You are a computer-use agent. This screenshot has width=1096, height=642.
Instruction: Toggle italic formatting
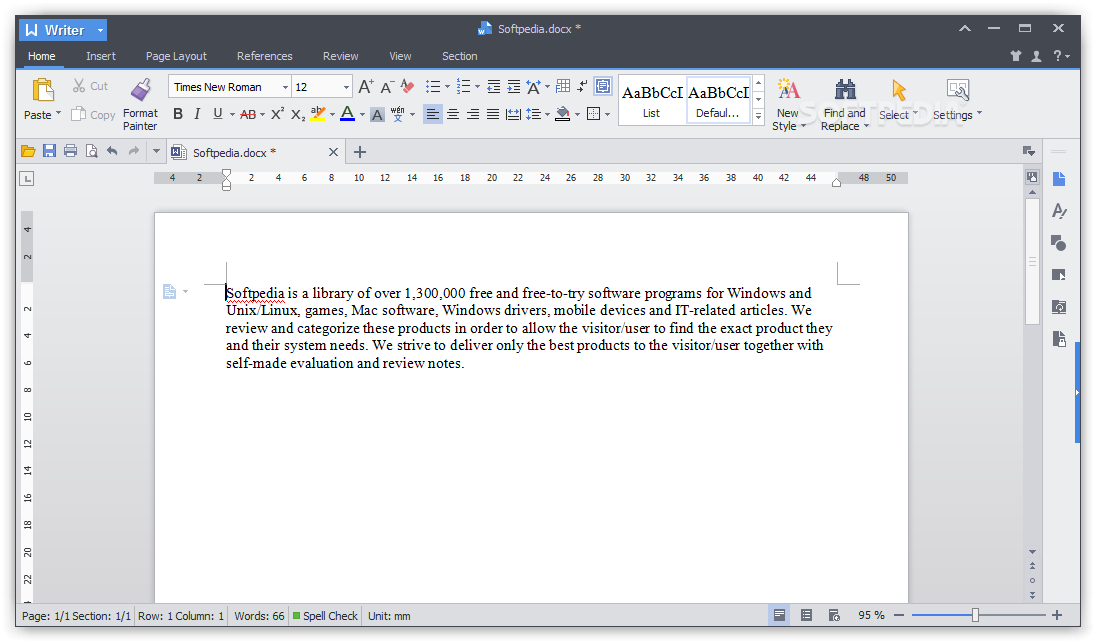[197, 114]
